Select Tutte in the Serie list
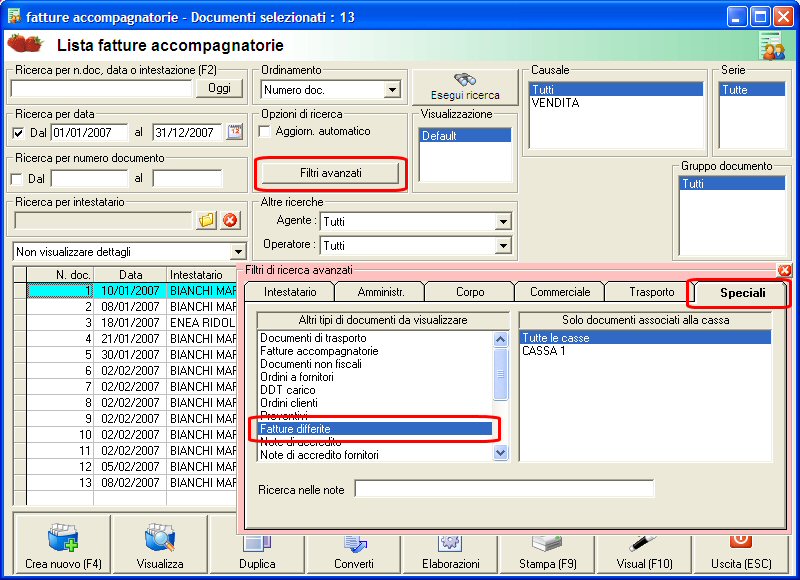800x580 pixels. click(x=752, y=90)
